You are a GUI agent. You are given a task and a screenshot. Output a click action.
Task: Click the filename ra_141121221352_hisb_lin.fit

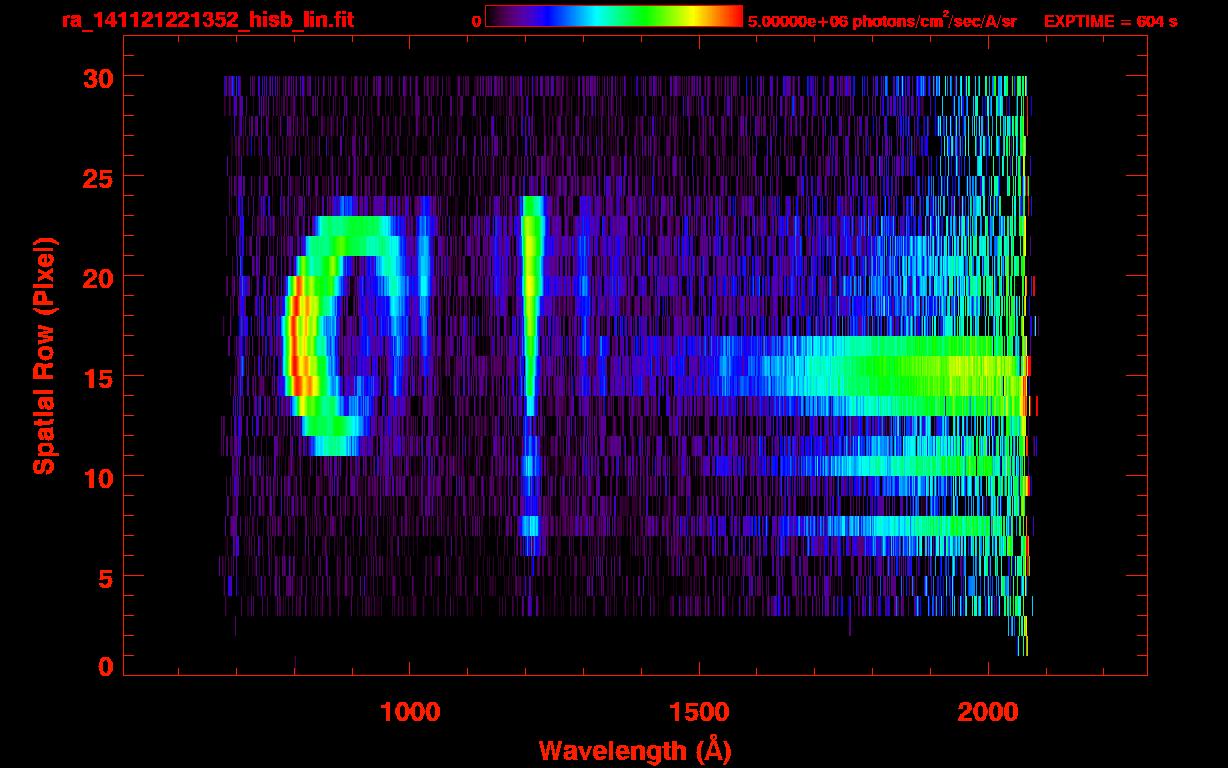207,20
